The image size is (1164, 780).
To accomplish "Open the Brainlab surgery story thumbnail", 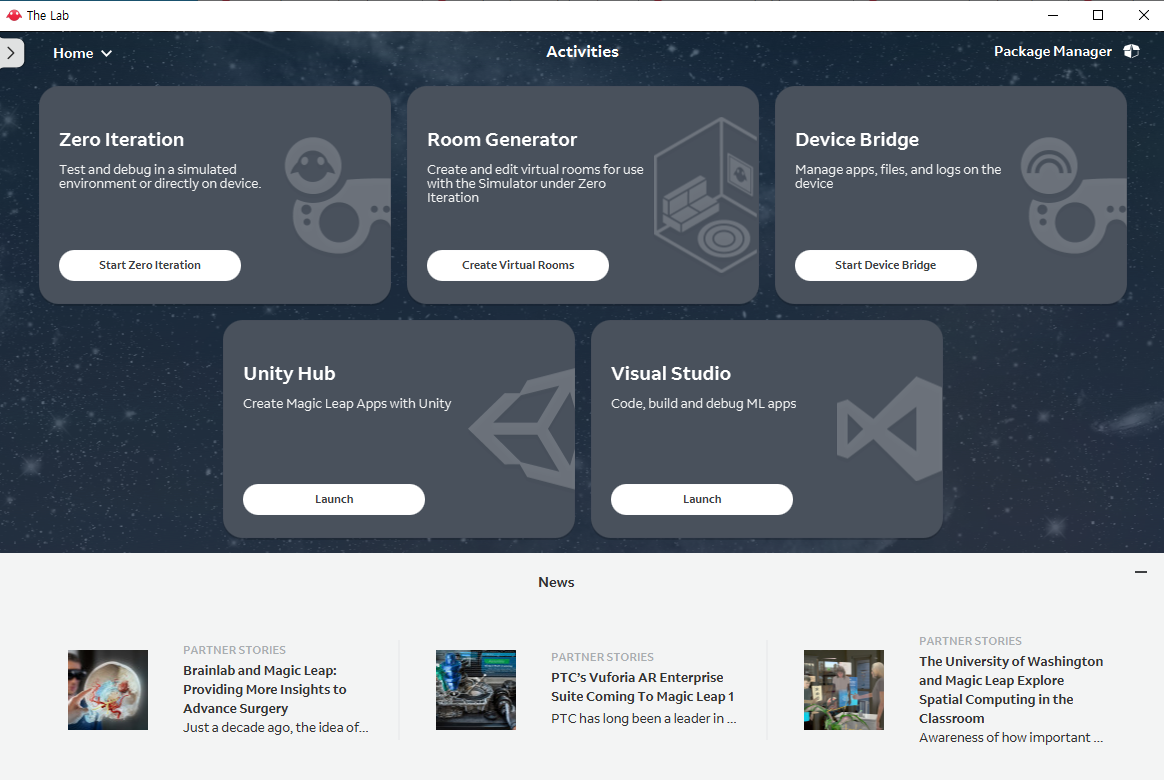I will pyautogui.click(x=108, y=690).
